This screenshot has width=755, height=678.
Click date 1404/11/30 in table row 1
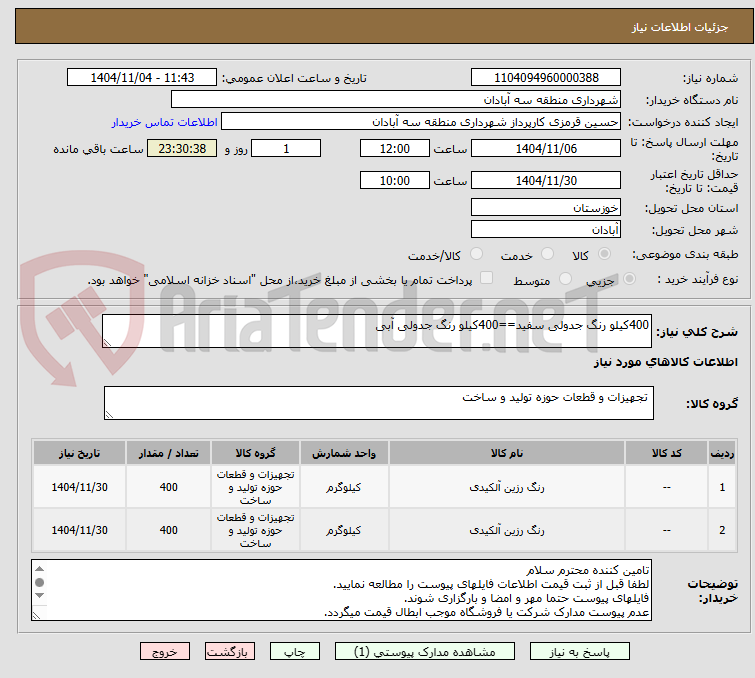(79, 487)
